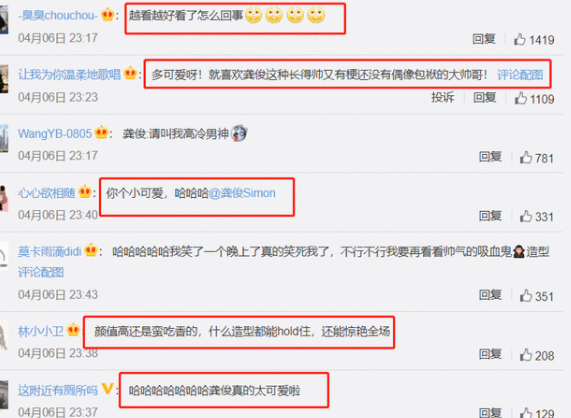Viewport: 571px width, 418px height.
Task: Reply to WangYB-0805's comment
Action: 490,157
